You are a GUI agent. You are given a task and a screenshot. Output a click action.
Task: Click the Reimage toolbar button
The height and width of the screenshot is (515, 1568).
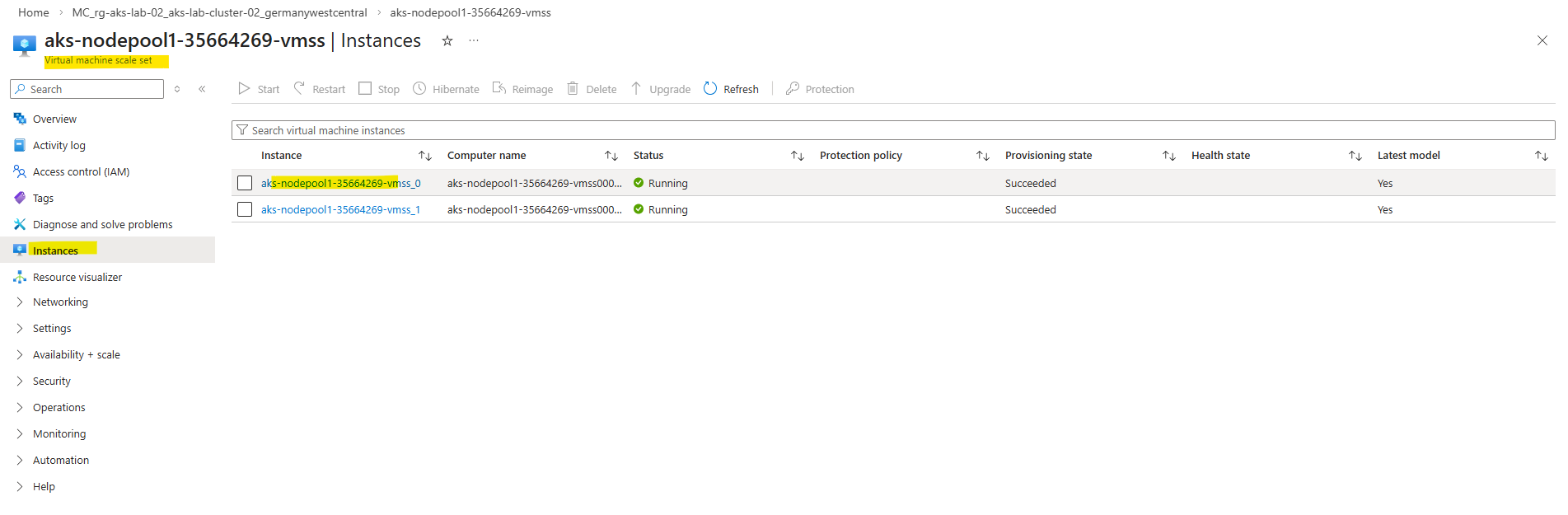(x=522, y=89)
